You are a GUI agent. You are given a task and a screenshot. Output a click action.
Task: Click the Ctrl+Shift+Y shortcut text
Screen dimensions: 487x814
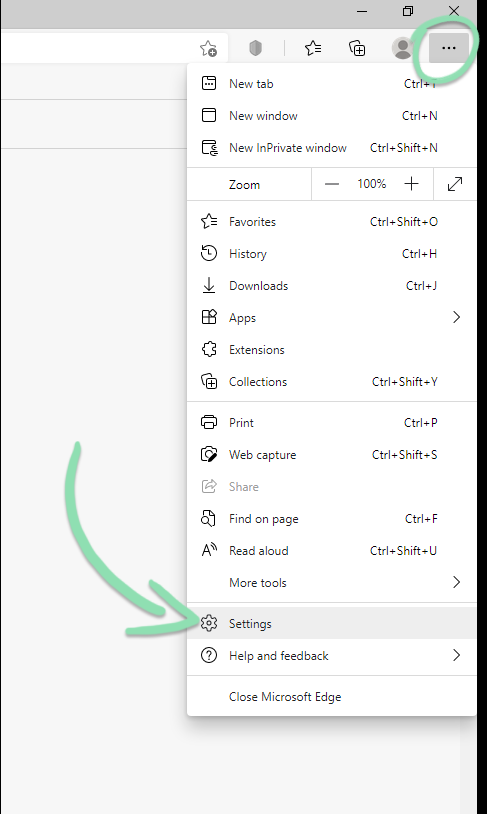coord(404,382)
